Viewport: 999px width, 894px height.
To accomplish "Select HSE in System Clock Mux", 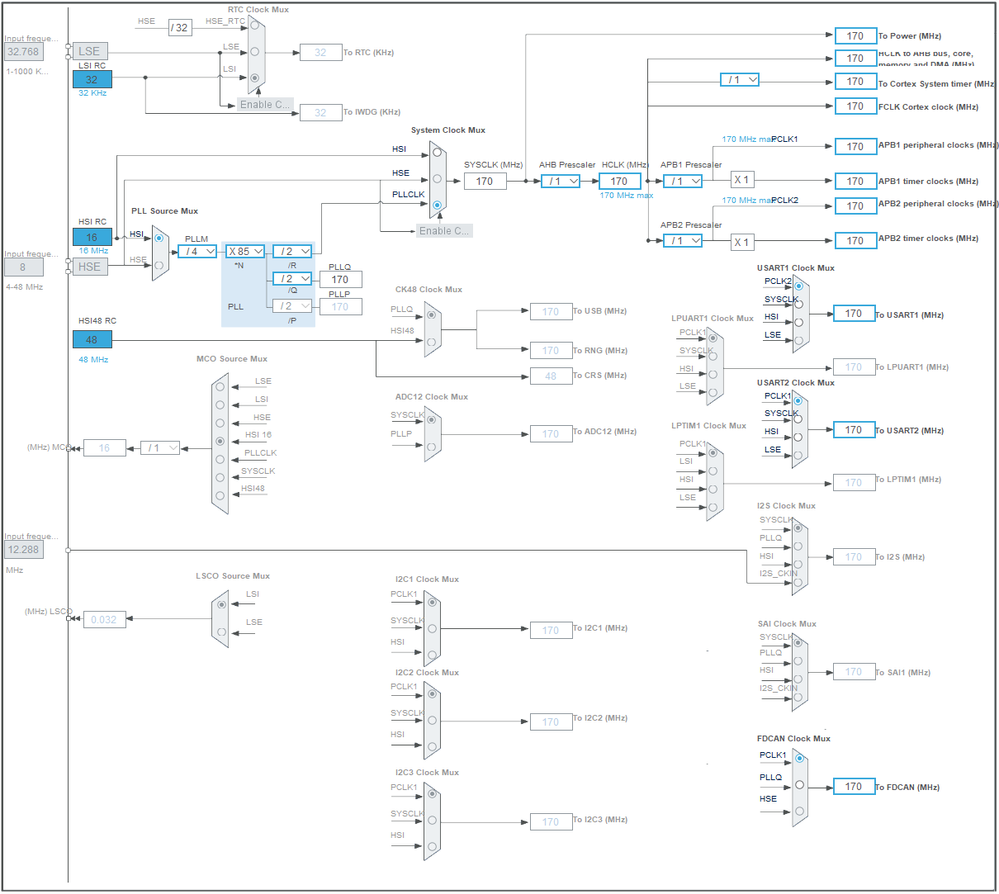I will pyautogui.click(x=437, y=179).
